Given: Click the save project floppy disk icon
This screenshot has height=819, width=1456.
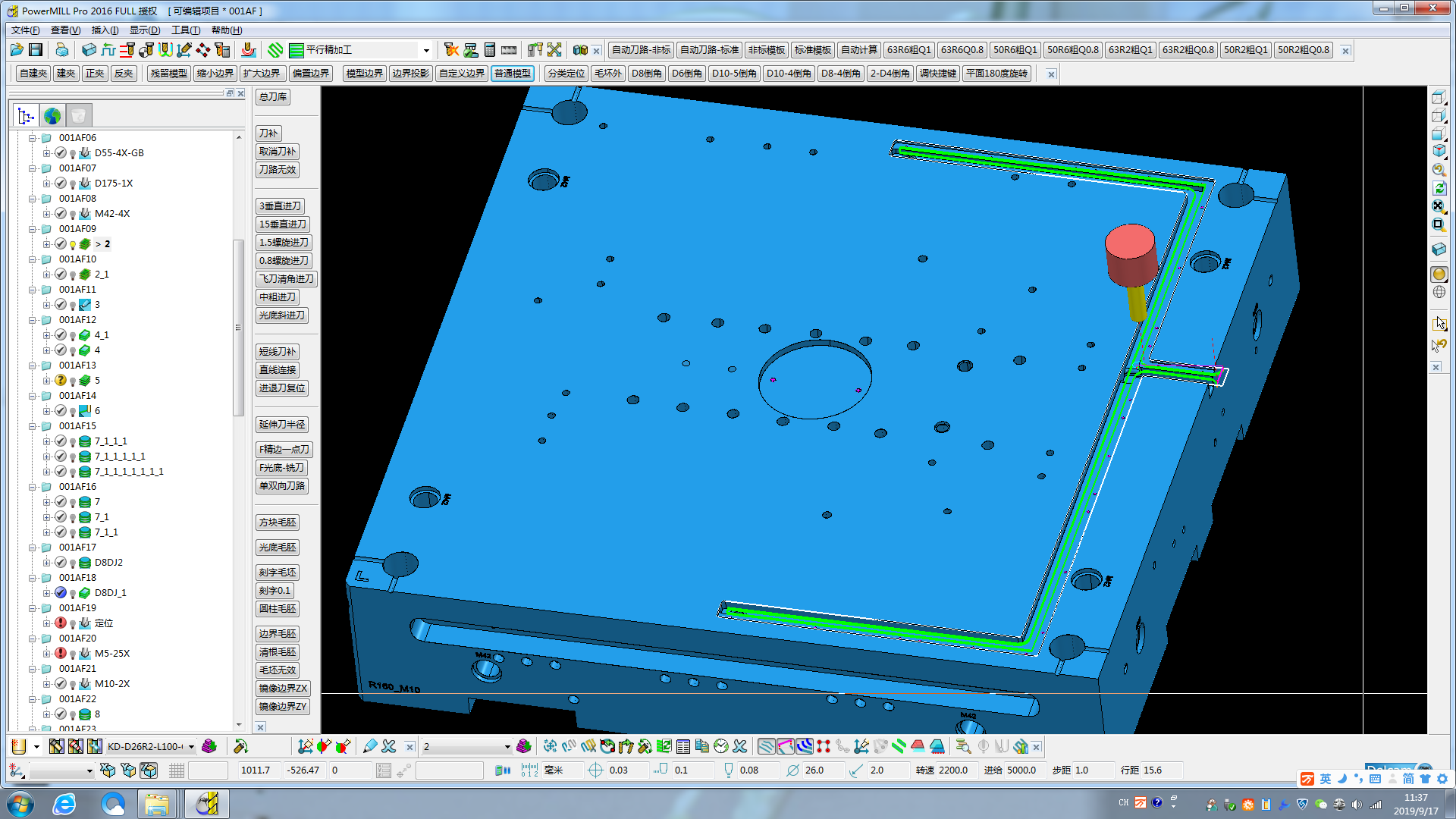Looking at the screenshot, I should point(36,50).
